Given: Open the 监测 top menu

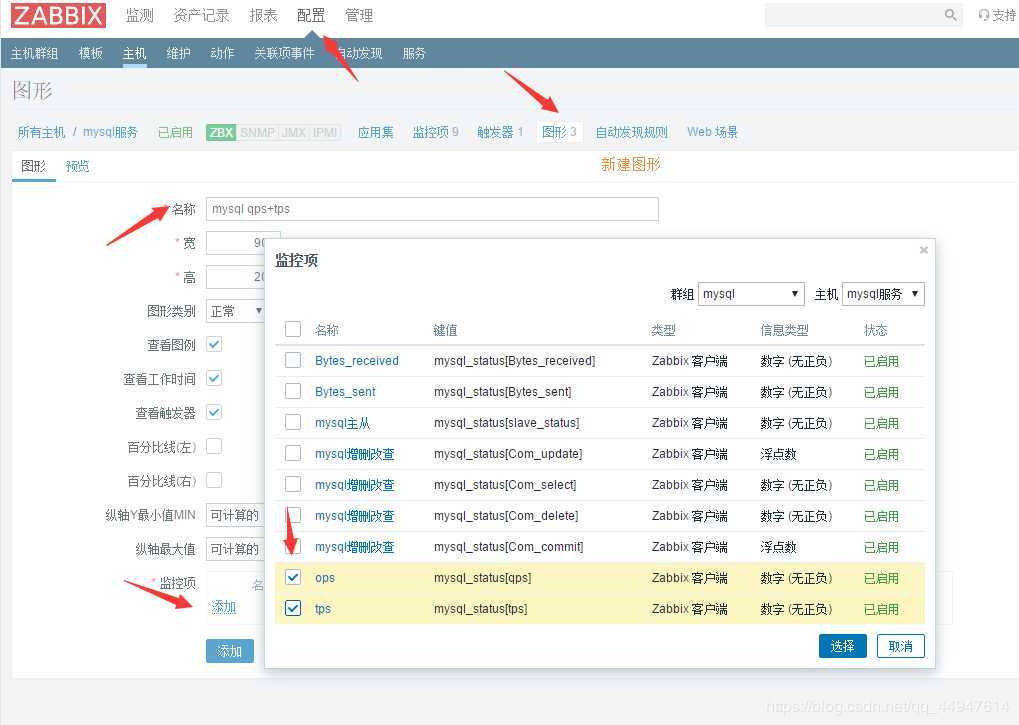Looking at the screenshot, I should 140,16.
